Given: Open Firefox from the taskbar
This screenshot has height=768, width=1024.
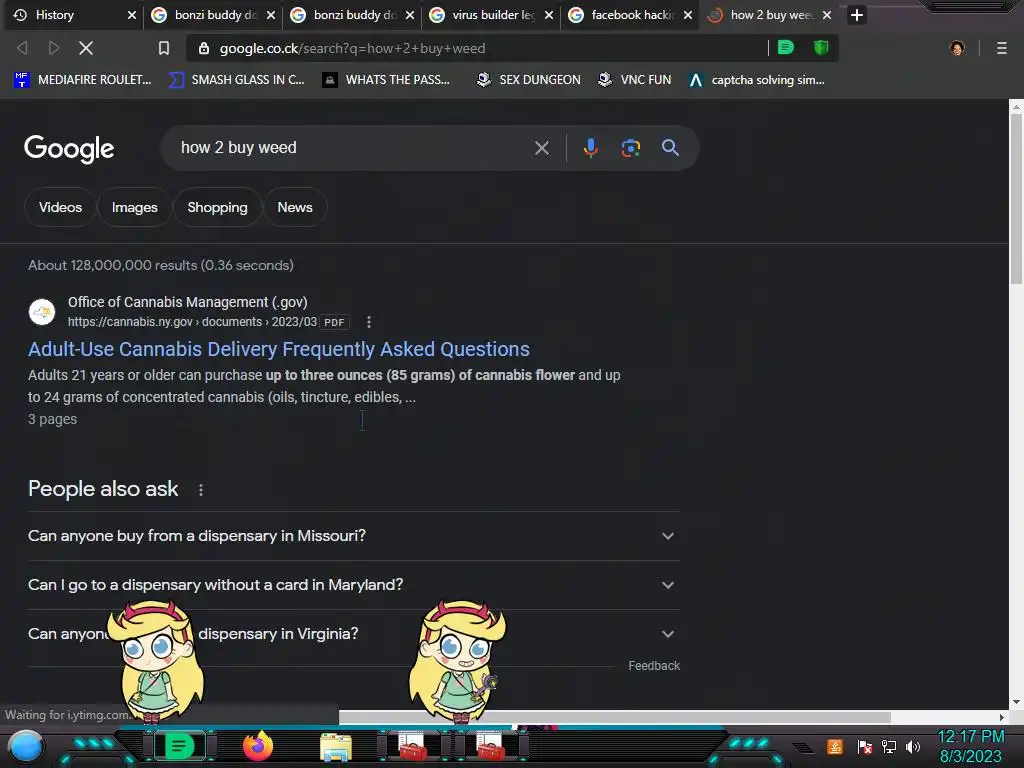Looking at the screenshot, I should pyautogui.click(x=258, y=746).
